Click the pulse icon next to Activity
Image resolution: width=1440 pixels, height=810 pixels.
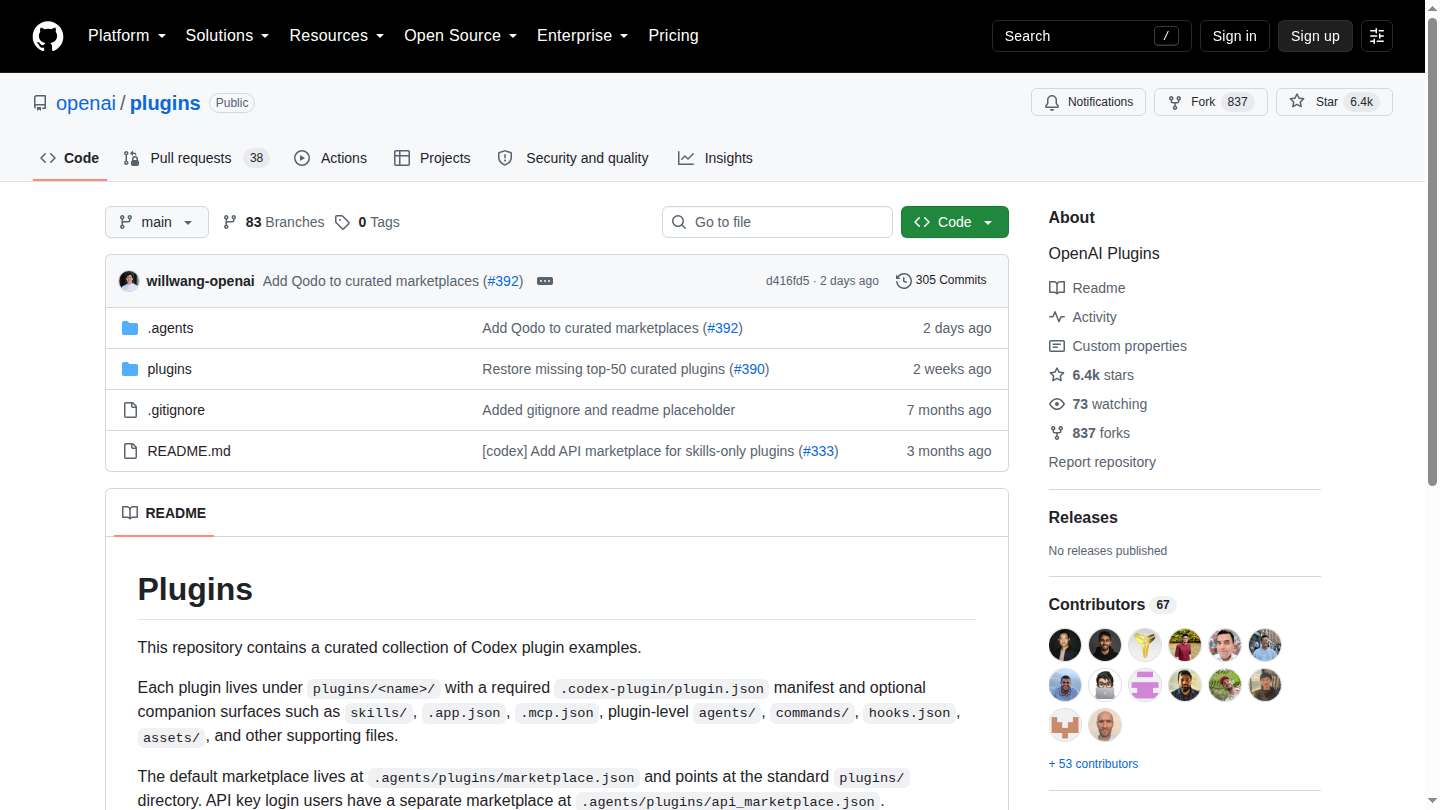(1057, 317)
